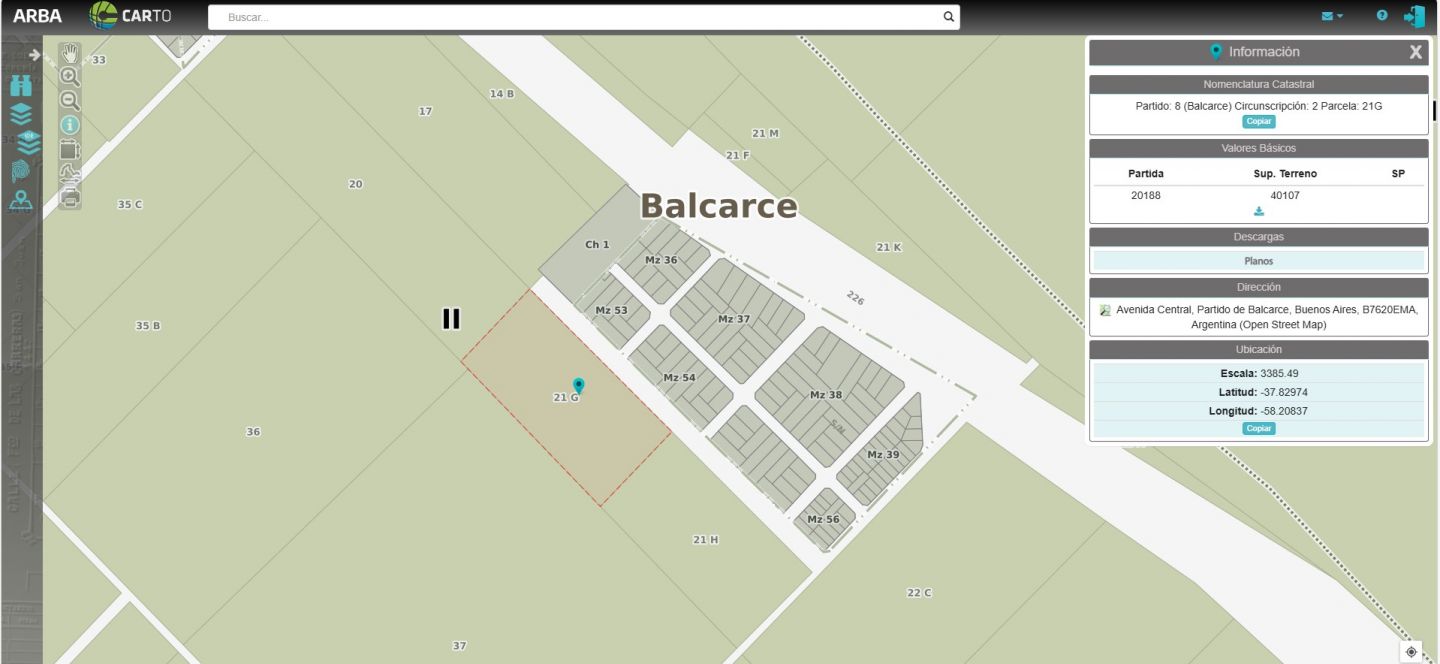Viewport: 1440px width, 664px height.
Task: Open the print map tool
Action: click(70, 197)
